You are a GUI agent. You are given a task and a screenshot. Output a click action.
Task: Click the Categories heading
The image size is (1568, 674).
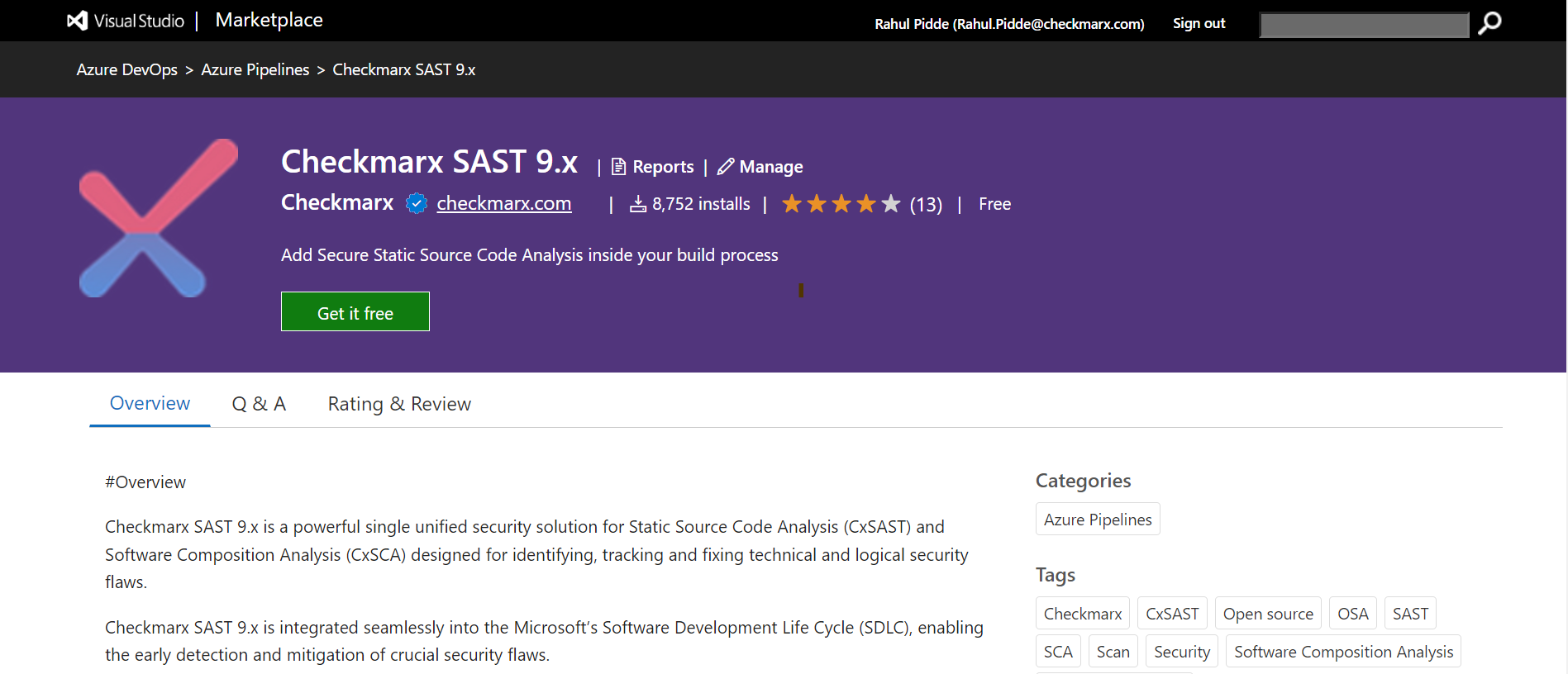point(1083,481)
